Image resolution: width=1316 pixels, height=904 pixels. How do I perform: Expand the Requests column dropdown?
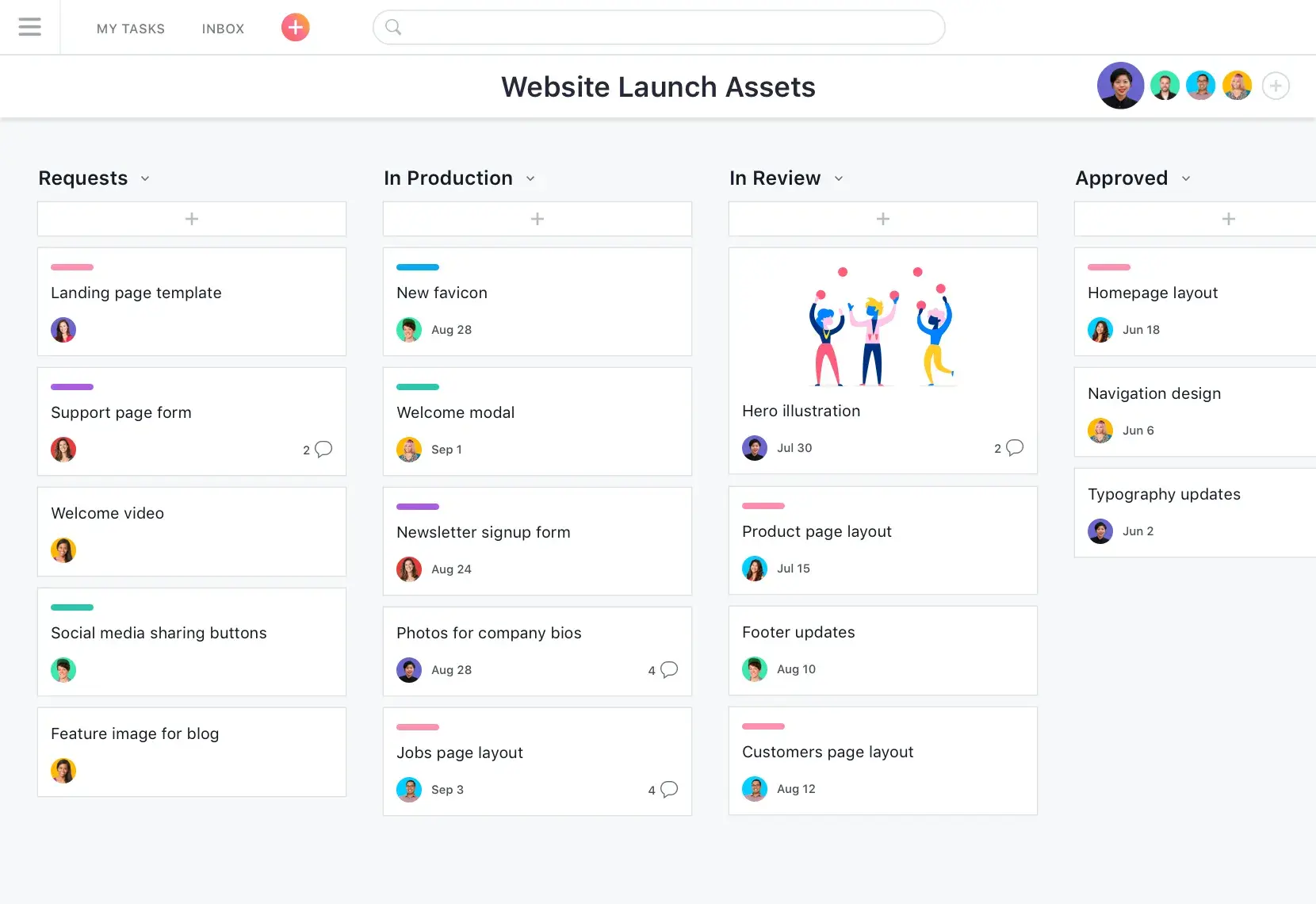coord(145,178)
